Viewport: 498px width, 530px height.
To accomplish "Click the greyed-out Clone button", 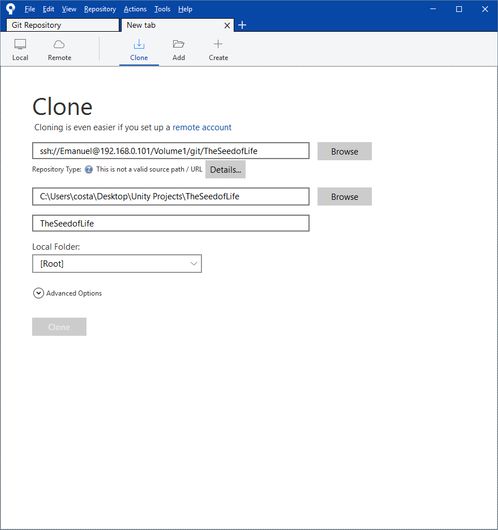I will click(x=59, y=327).
